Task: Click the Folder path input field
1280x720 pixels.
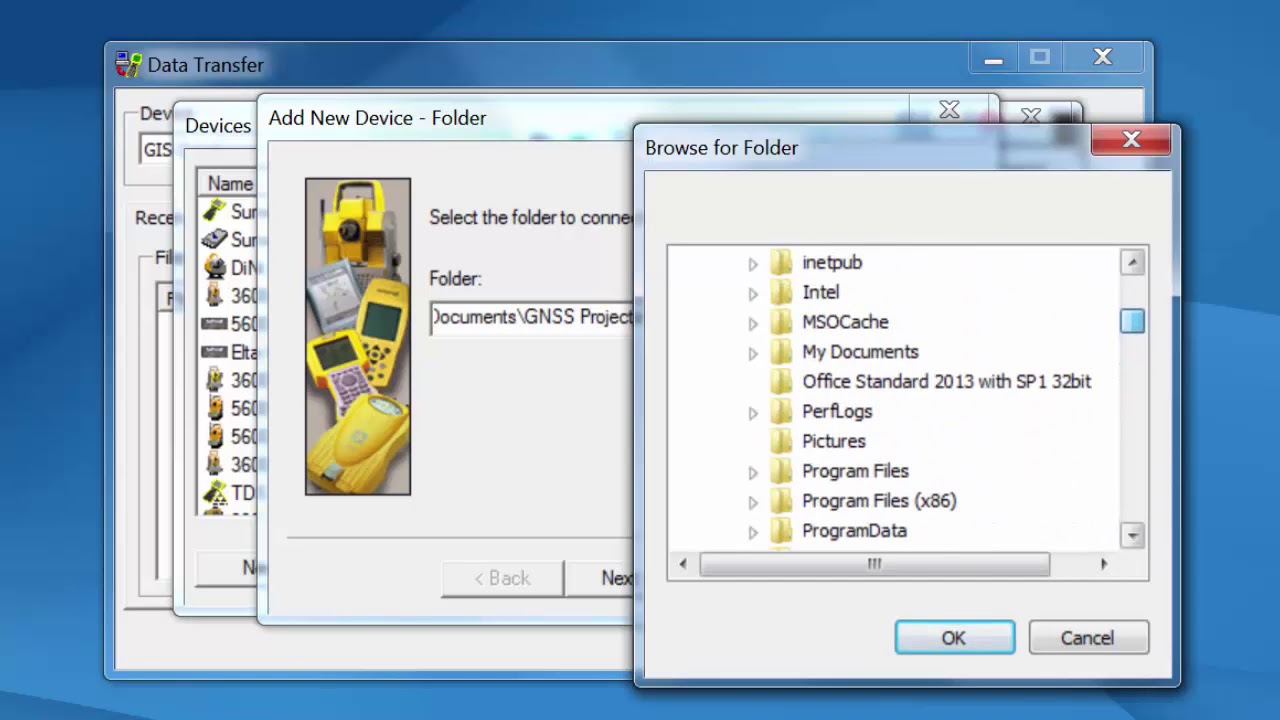Action: coord(532,317)
